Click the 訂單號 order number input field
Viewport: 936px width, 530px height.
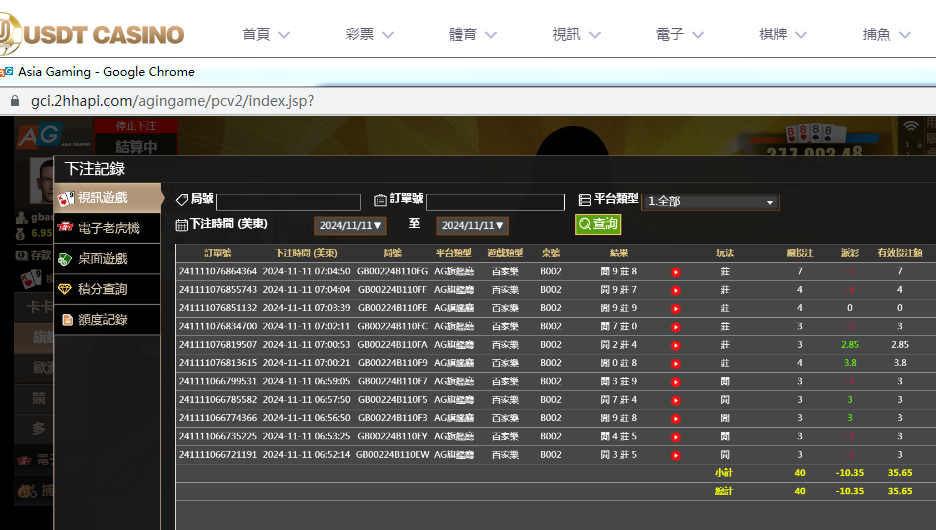coord(495,202)
